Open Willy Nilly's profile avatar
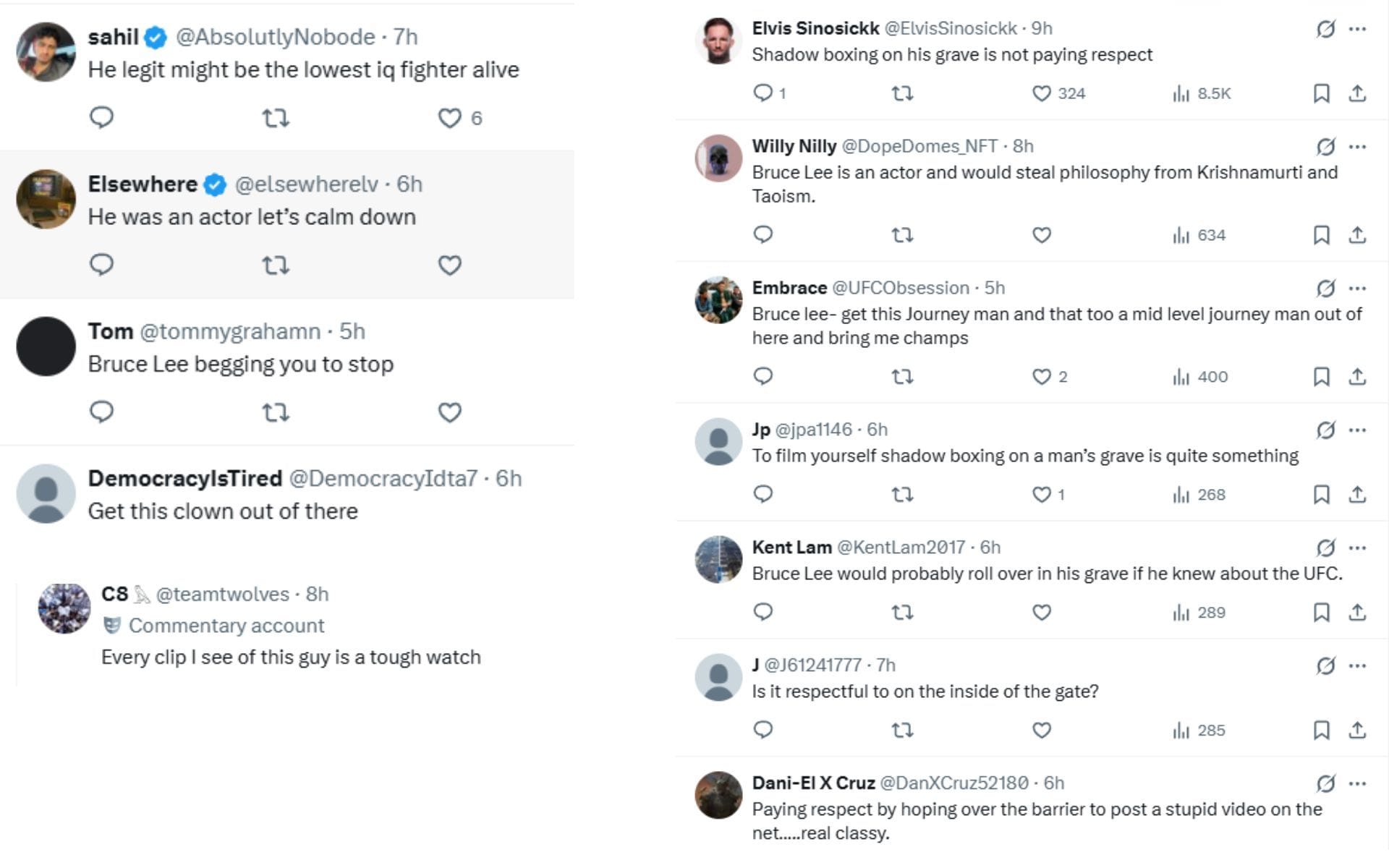 718,158
